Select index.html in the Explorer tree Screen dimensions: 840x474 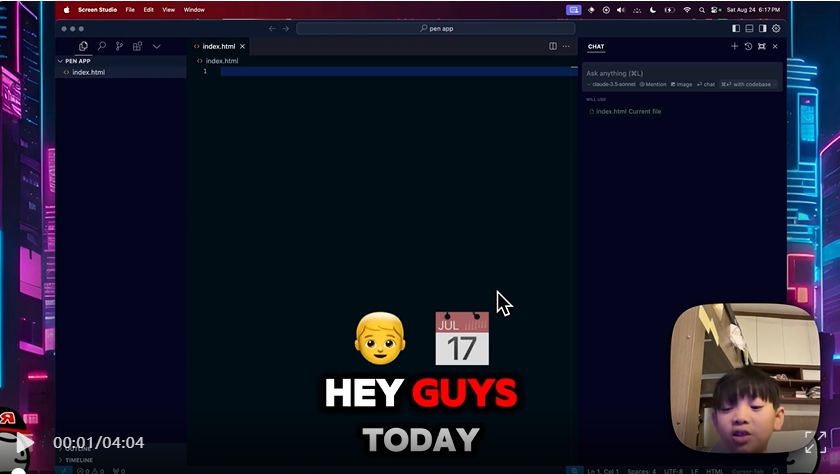[121, 72]
